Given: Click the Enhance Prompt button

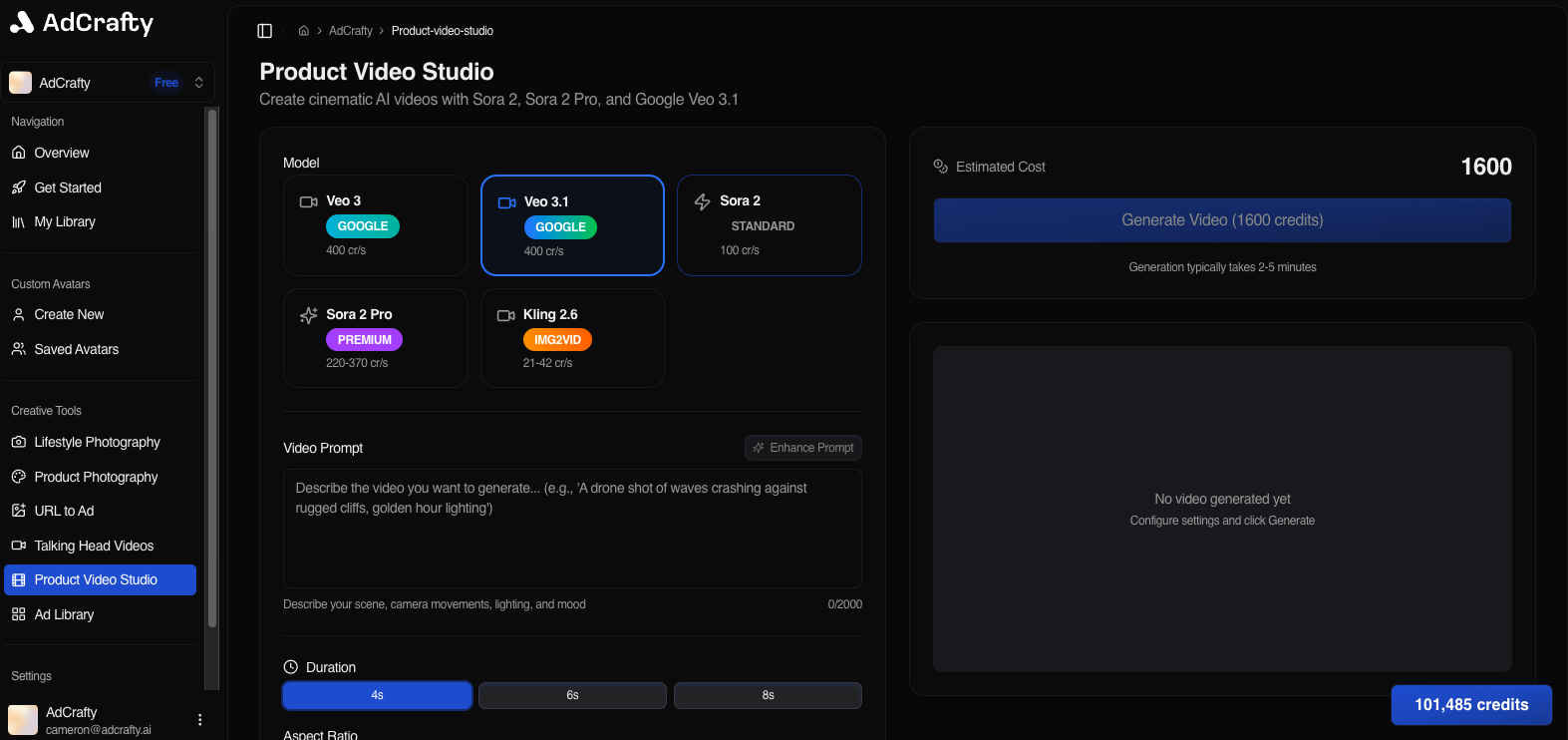Looking at the screenshot, I should coord(803,448).
